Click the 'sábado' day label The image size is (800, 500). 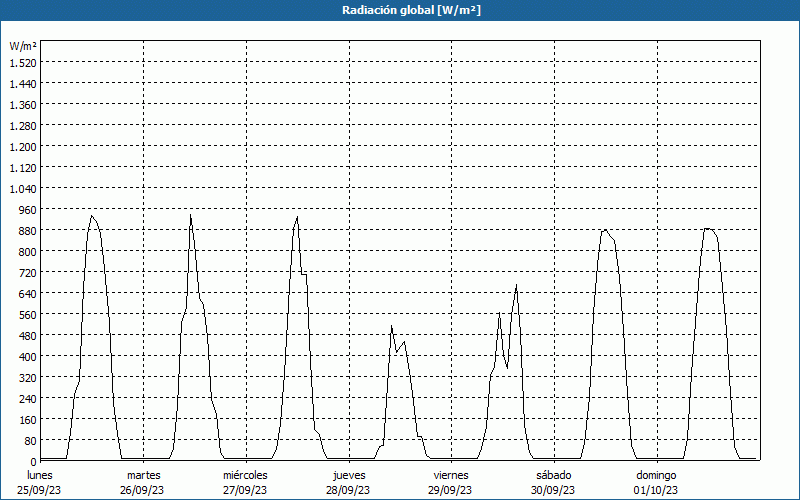pos(554,475)
